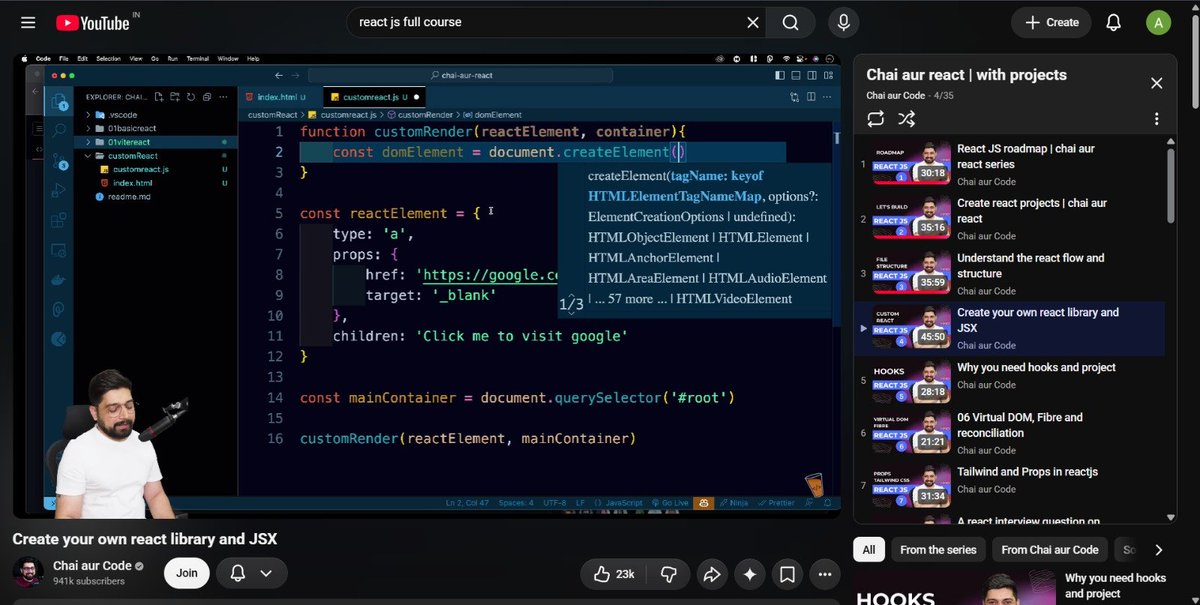Open the Tailwind and Props in reactjs thumbnail
Image resolution: width=1200 pixels, height=605 pixels.
click(911, 484)
